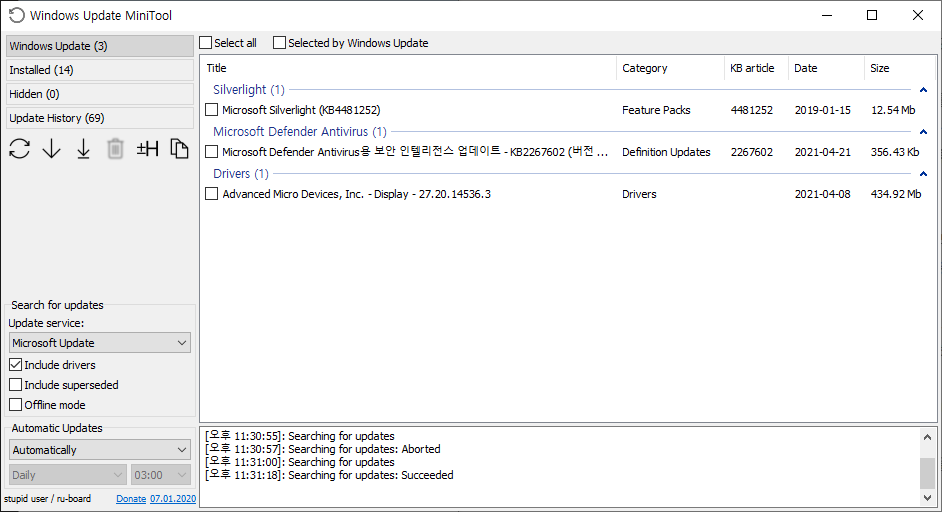Enable Include superseded
This screenshot has width=942, height=512.
pos(16,385)
